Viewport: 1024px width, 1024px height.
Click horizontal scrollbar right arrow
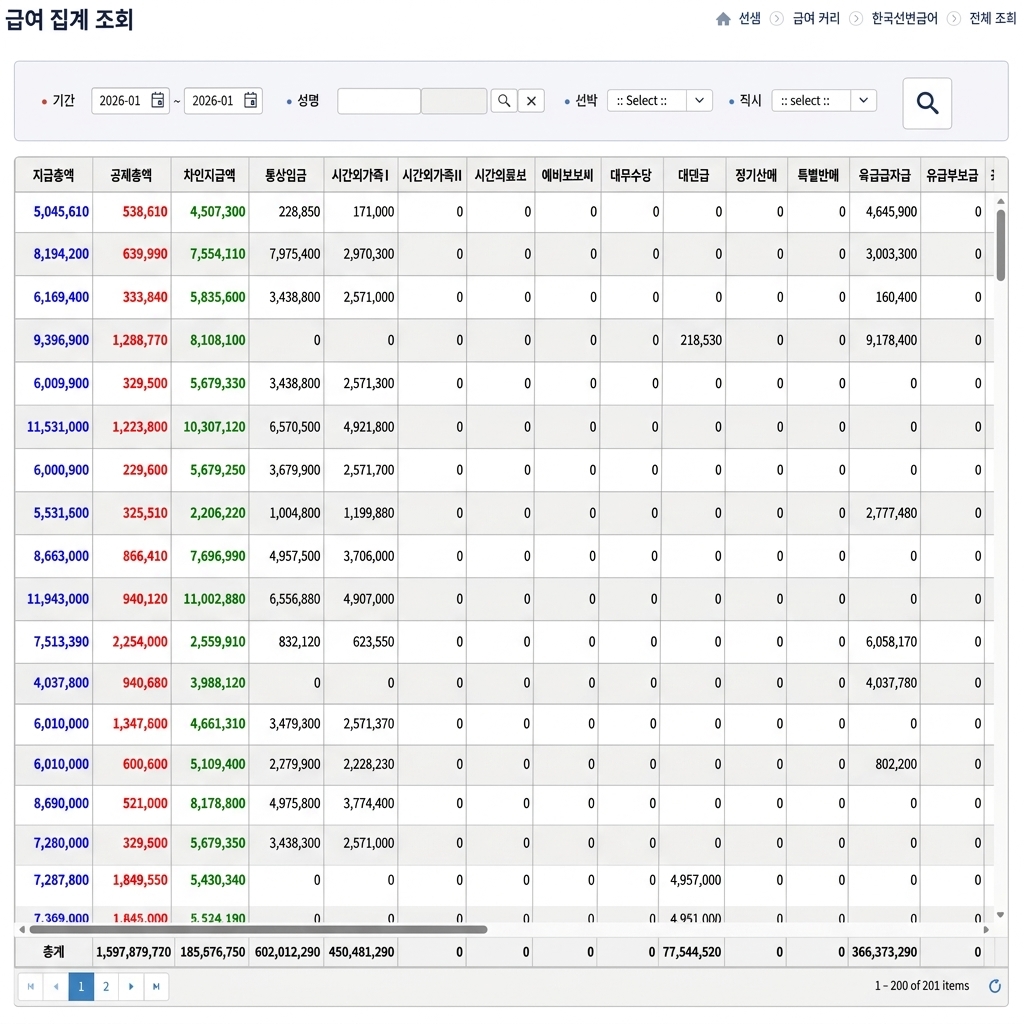pyautogui.click(x=986, y=929)
